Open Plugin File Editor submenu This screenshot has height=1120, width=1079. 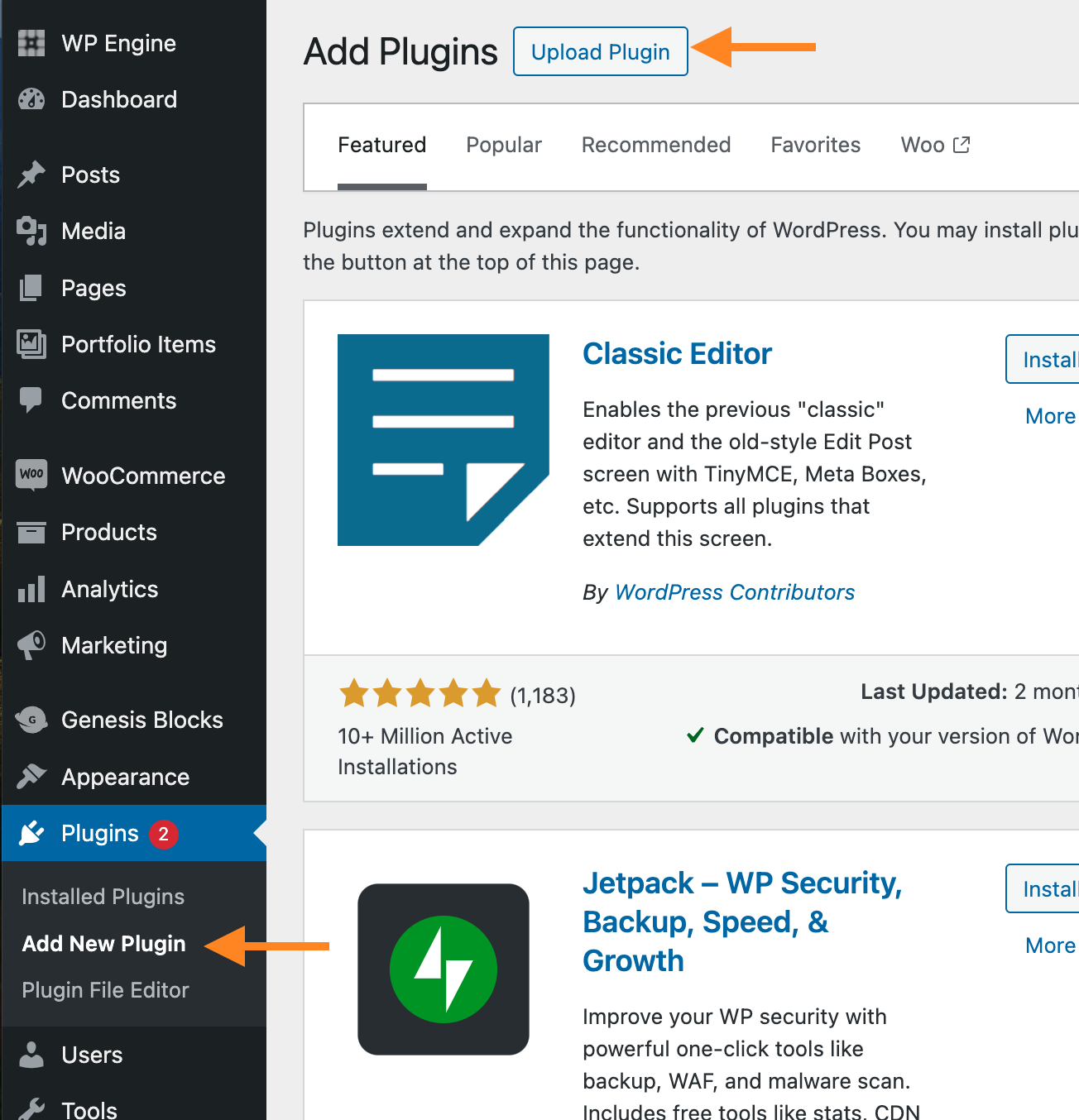pyautogui.click(x=106, y=990)
